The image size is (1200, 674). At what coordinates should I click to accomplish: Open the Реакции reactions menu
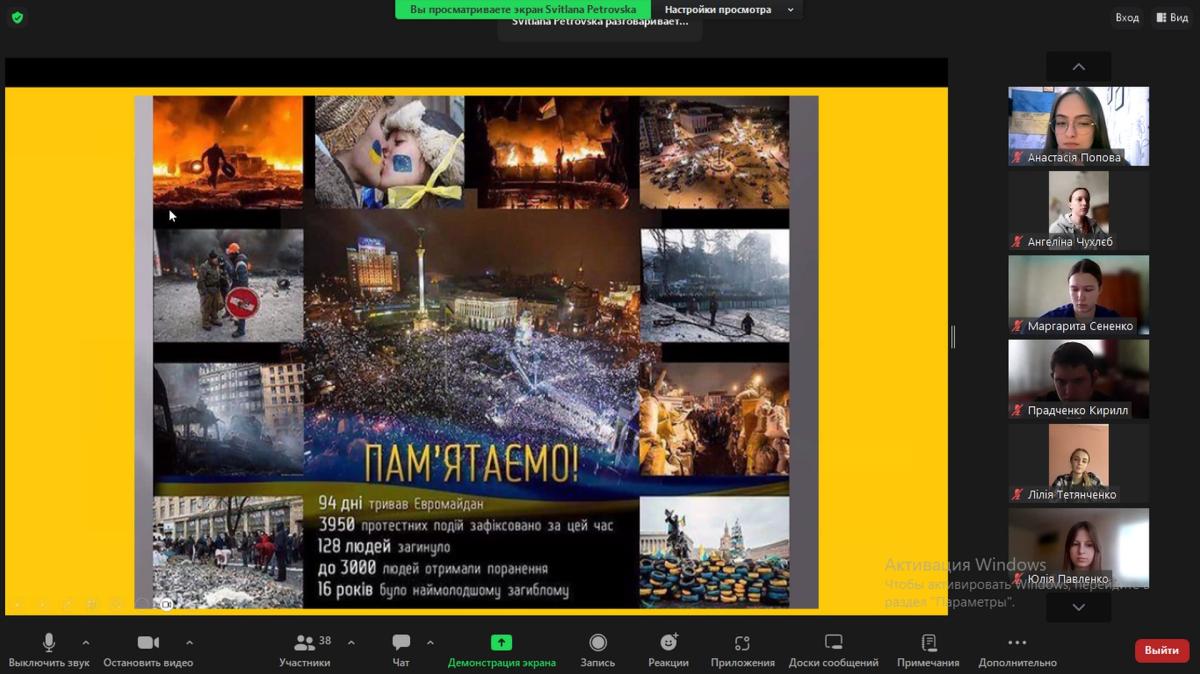(668, 643)
